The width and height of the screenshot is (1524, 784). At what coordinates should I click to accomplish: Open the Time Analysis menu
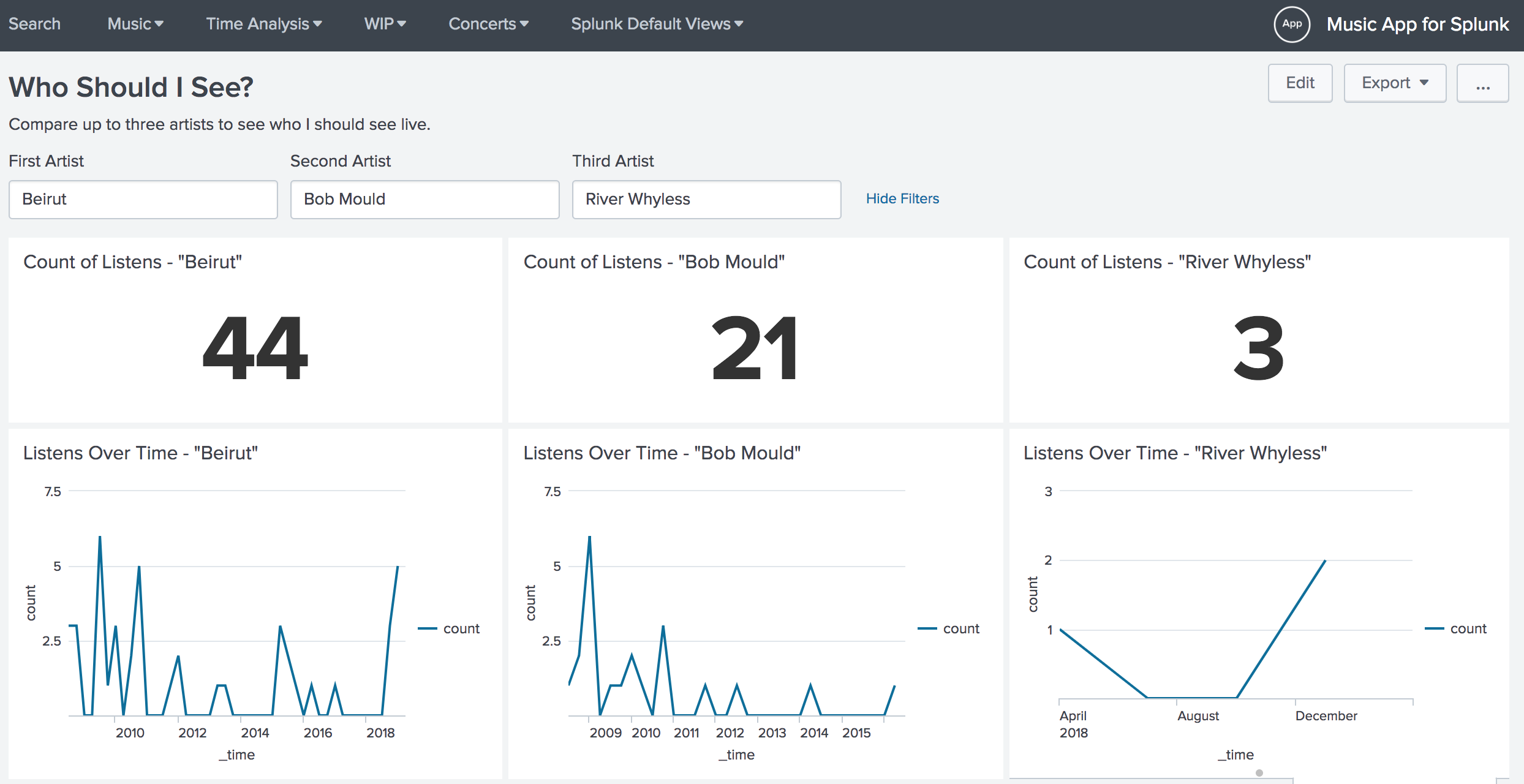264,24
